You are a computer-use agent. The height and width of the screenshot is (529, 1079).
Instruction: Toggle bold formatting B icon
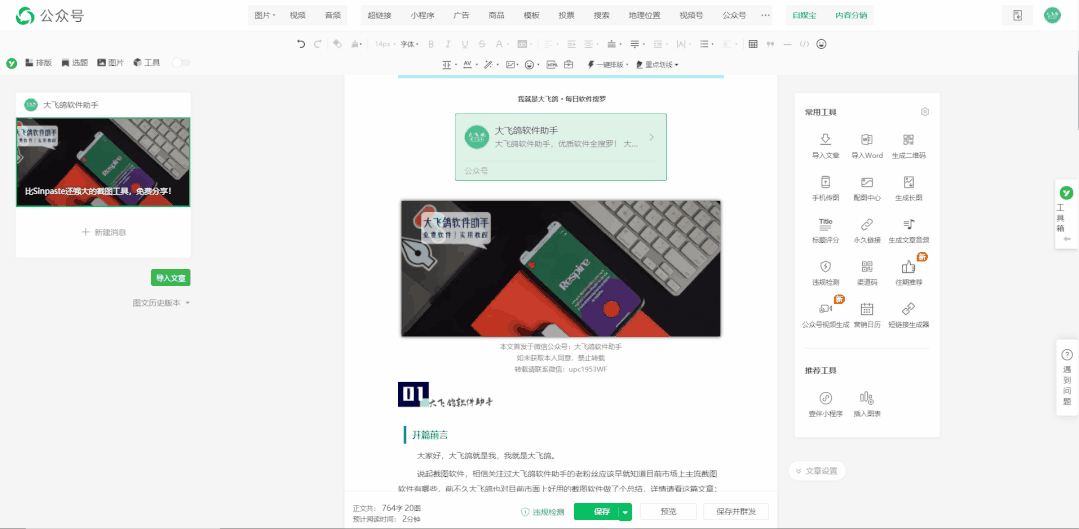tap(431, 44)
